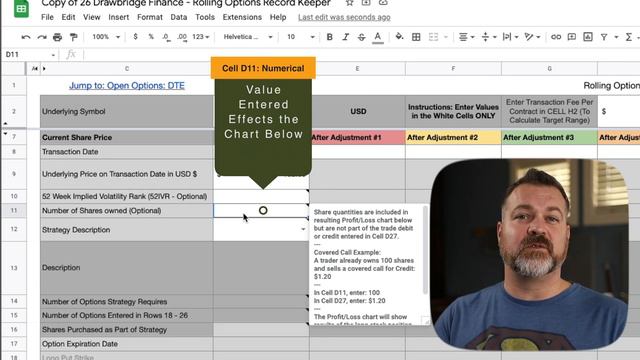Toggle strikethrough formatting
The image size is (640, 360).
(x=361, y=37)
